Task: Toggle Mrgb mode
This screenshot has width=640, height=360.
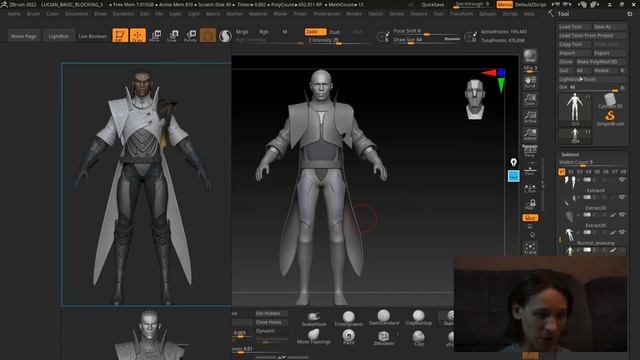Action: pyautogui.click(x=242, y=31)
